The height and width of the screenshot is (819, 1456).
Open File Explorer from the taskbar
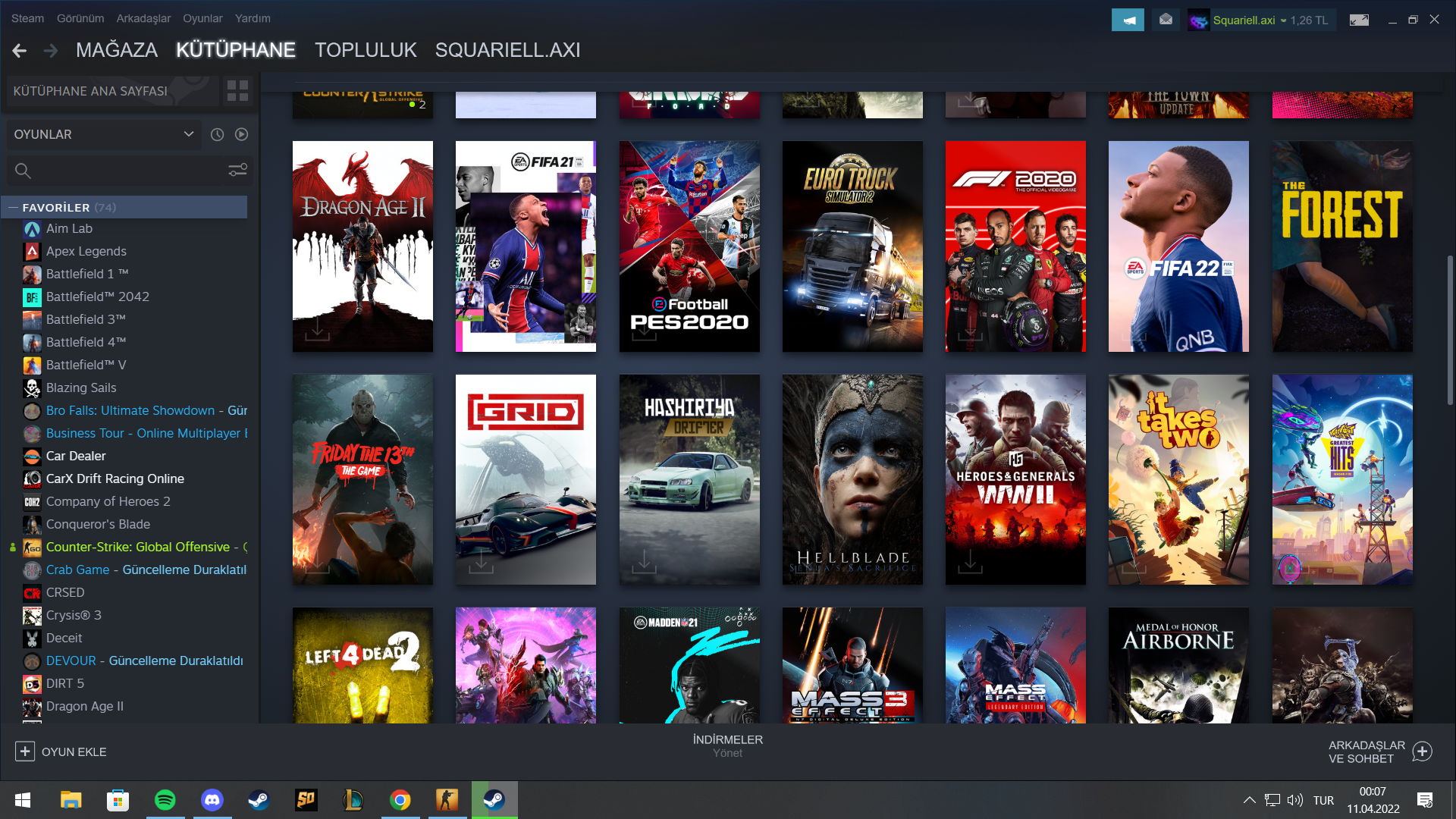click(71, 800)
